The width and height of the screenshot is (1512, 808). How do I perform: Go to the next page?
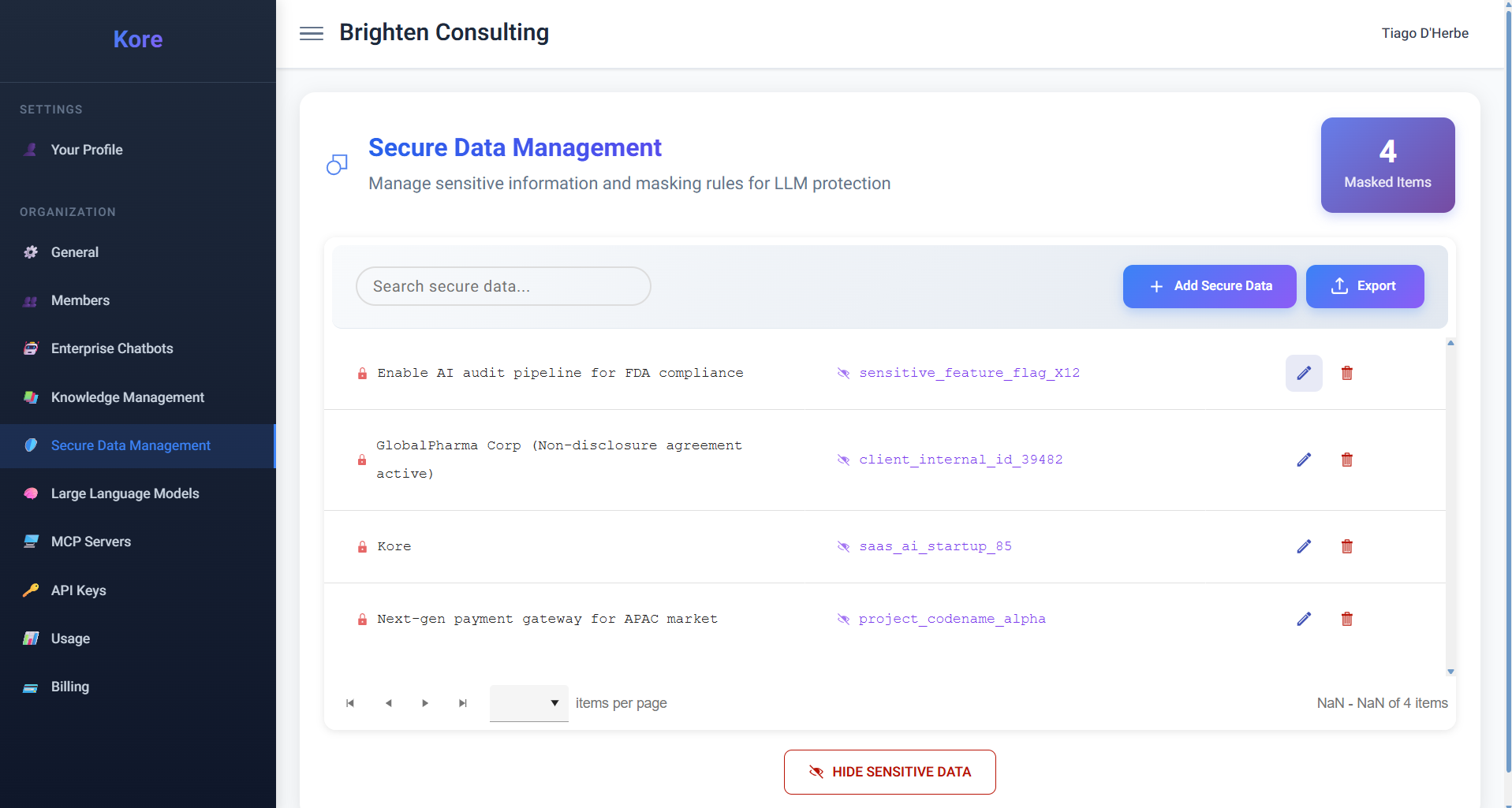(x=425, y=703)
